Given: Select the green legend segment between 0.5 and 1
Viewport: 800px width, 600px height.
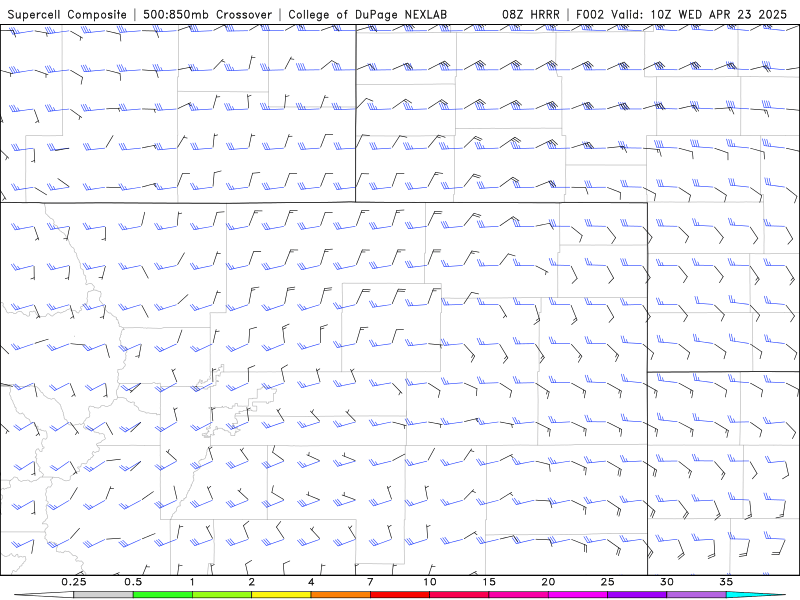Looking at the screenshot, I should click(163, 595).
